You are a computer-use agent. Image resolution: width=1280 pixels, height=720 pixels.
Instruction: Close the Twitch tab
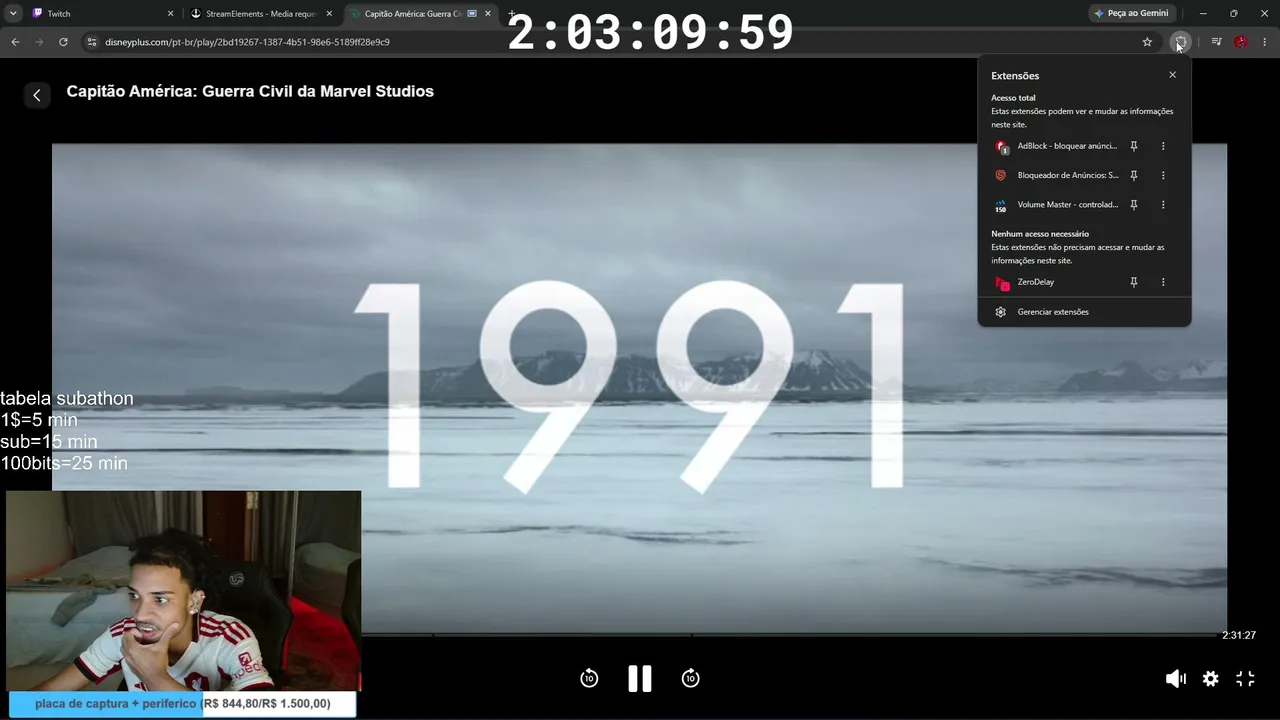pyautogui.click(x=170, y=14)
